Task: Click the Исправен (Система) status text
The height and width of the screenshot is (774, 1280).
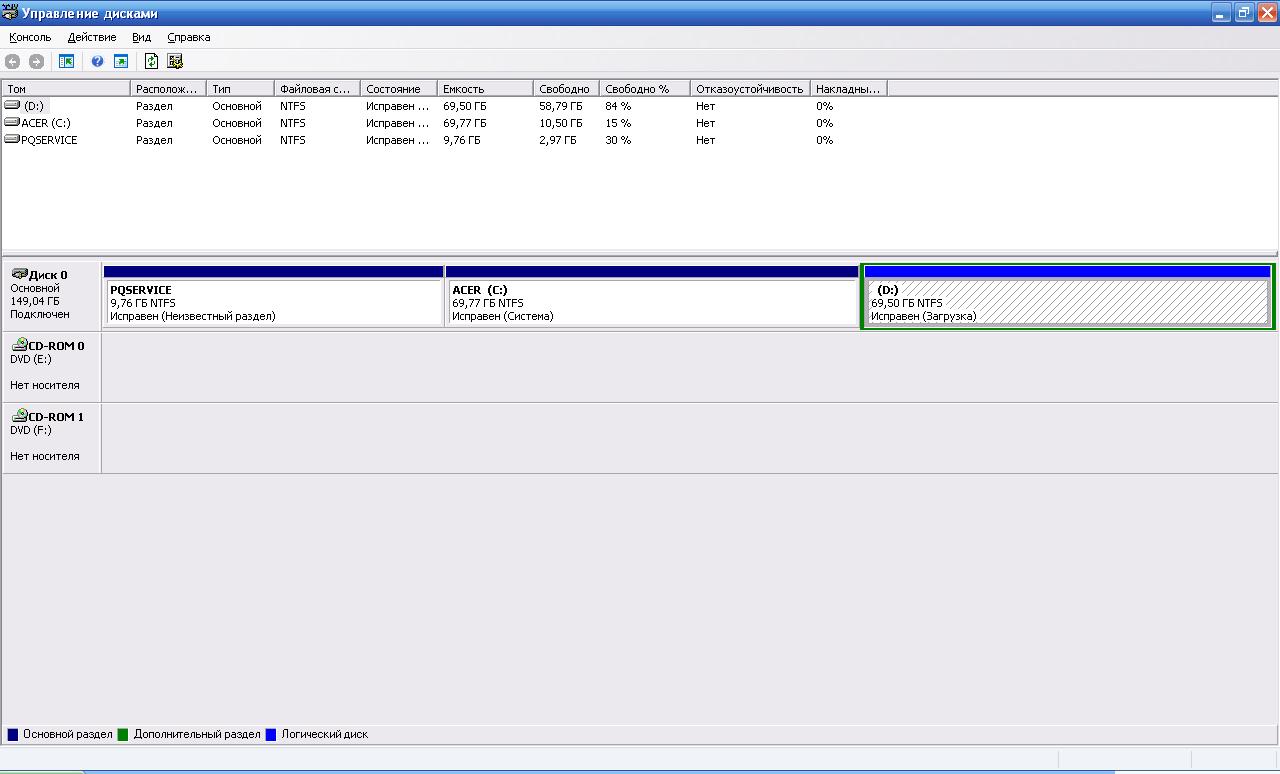Action: [x=503, y=316]
